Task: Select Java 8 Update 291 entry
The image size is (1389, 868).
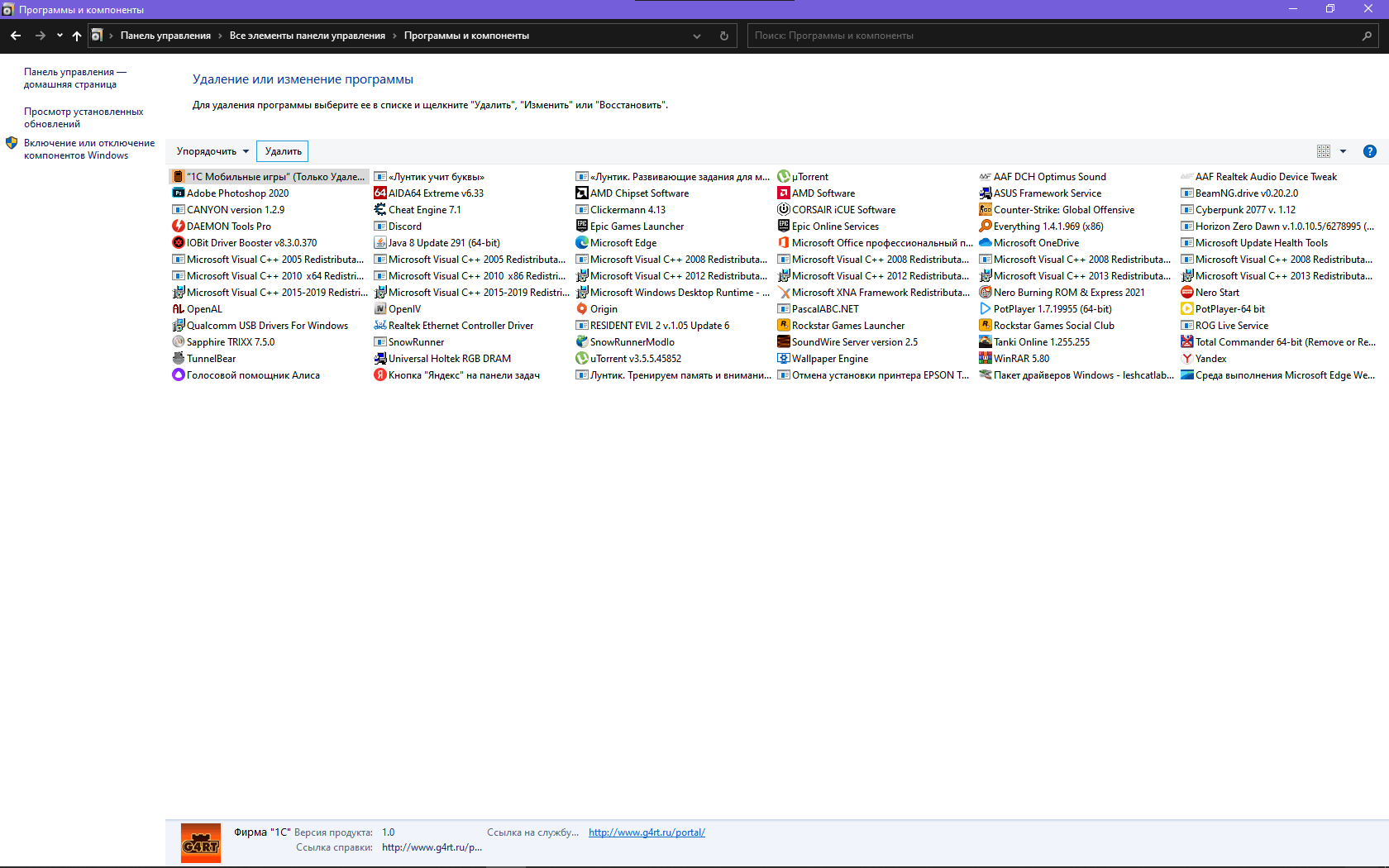Action: [437, 243]
